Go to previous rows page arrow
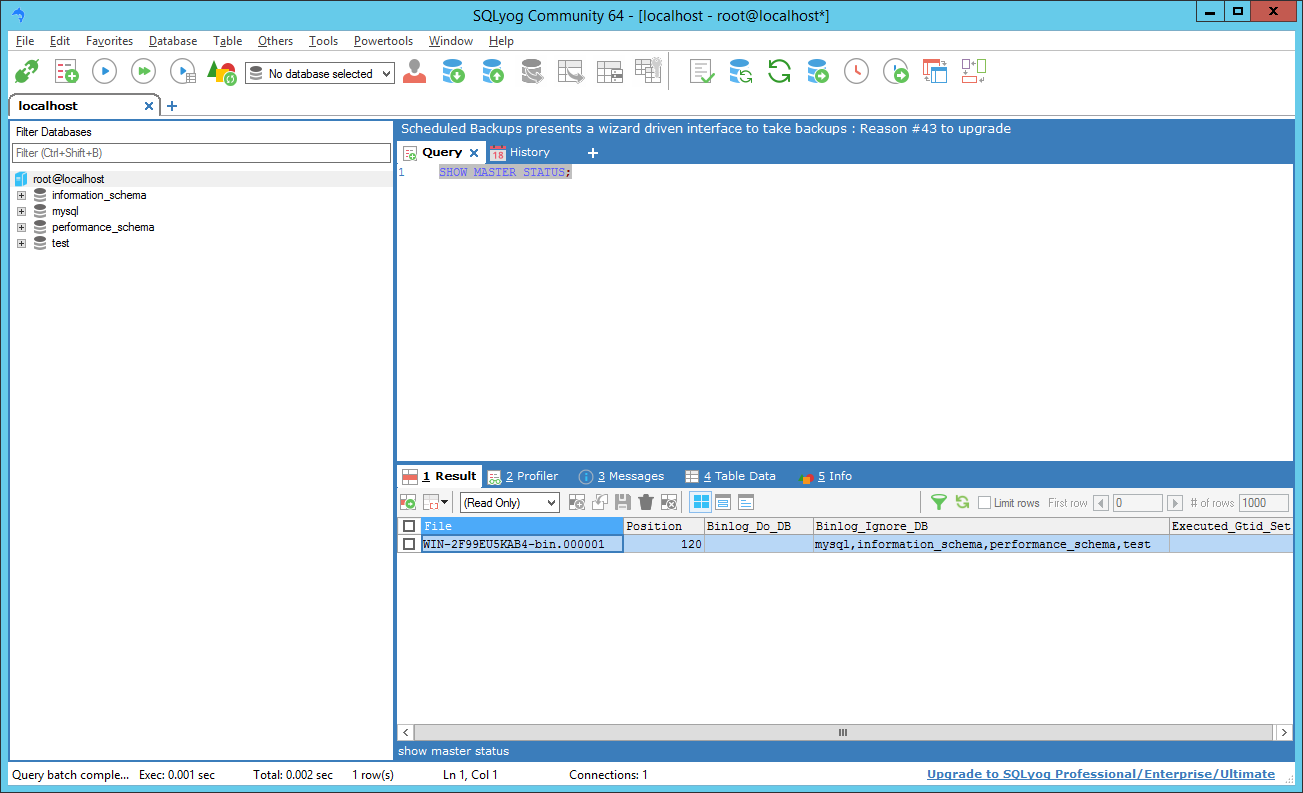The height and width of the screenshot is (793, 1303). (1101, 503)
